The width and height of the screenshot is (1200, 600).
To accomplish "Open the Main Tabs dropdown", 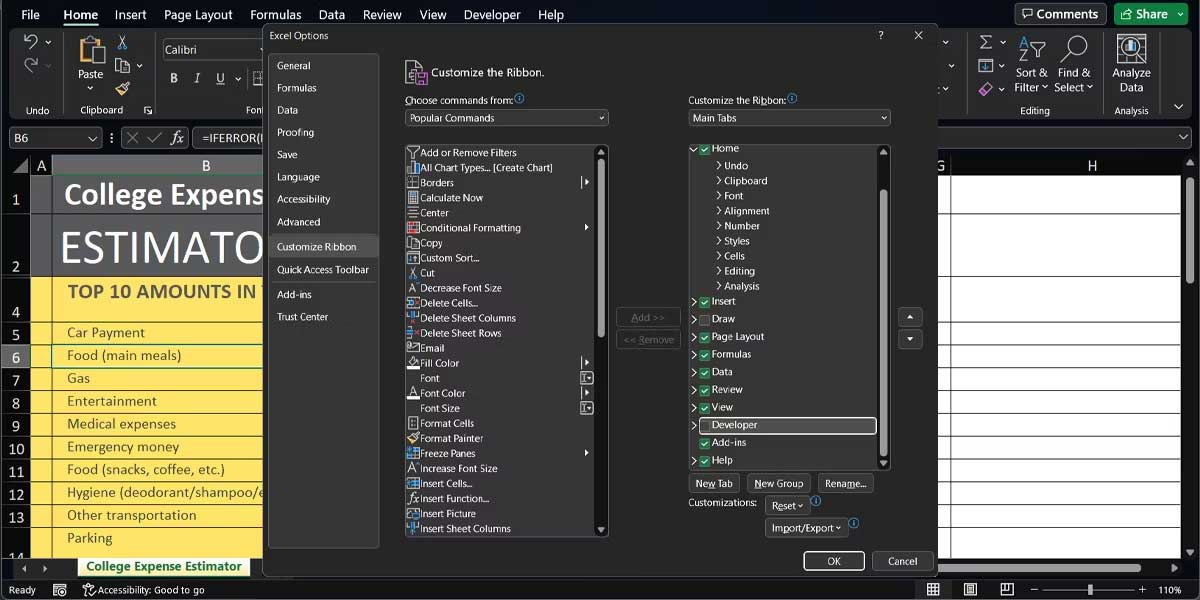I will (788, 117).
